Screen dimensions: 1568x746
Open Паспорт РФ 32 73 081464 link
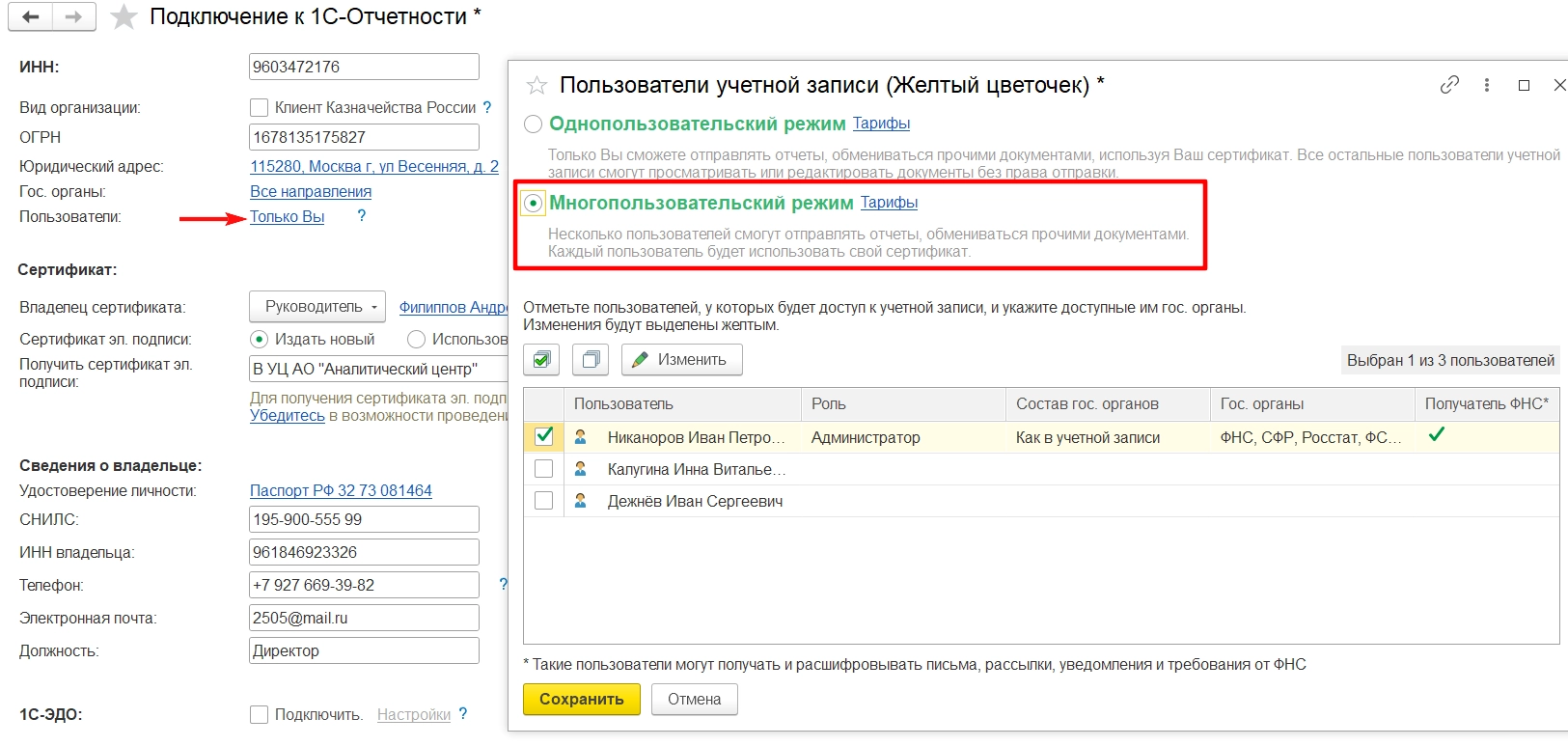coord(341,490)
